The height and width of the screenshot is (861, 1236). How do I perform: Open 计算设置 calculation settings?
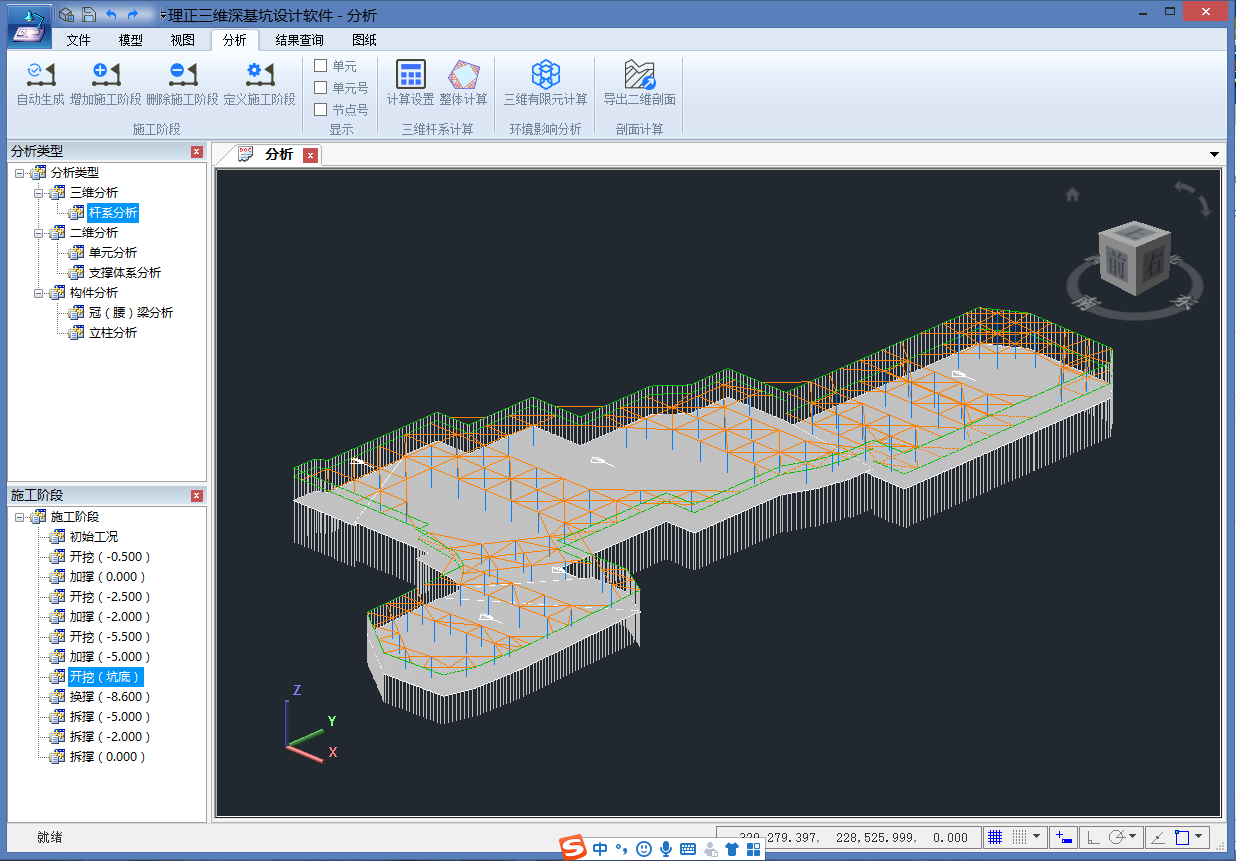[410, 75]
